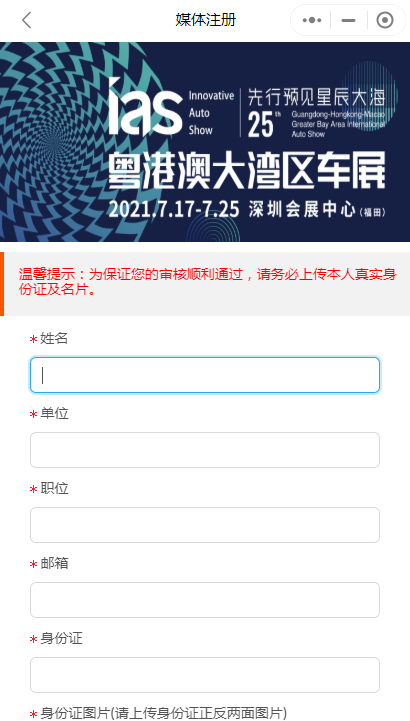Click the 深圳会展中心 venue text on banner
Image resolution: width=410 pixels, height=721 pixels.
click(x=302, y=210)
